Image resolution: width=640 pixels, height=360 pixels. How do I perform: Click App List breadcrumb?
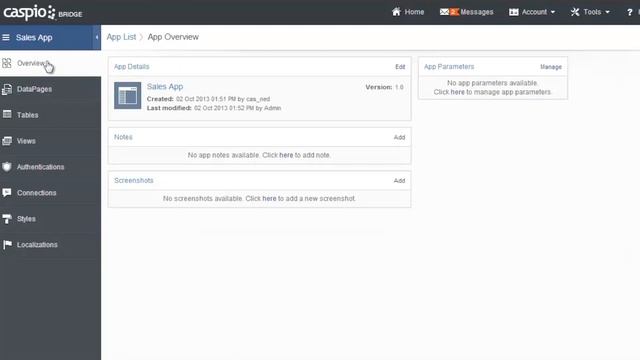(x=121, y=37)
